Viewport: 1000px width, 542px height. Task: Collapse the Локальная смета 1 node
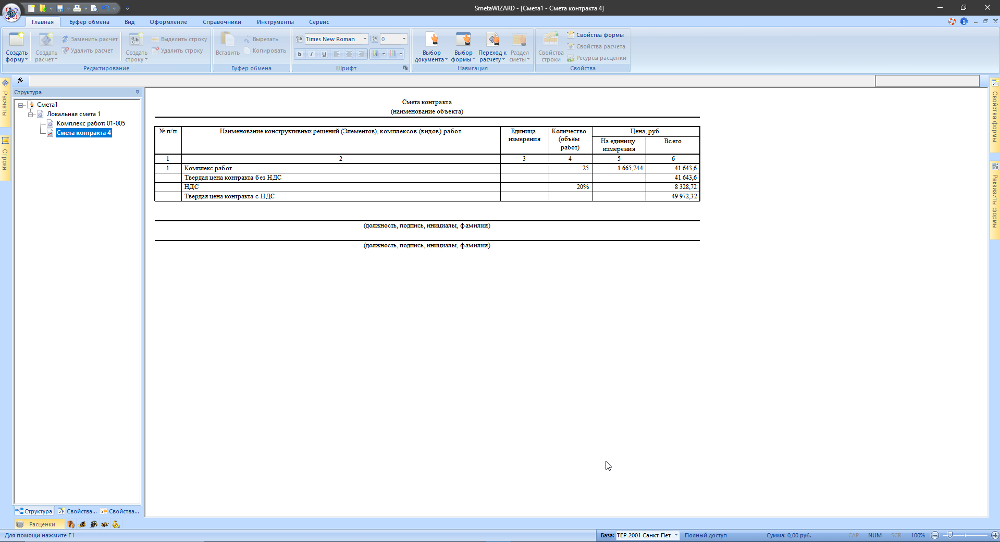(x=30, y=114)
